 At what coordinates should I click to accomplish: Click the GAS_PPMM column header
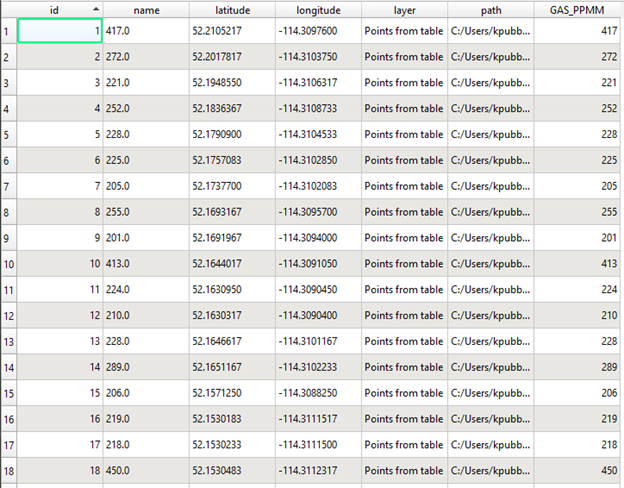(x=577, y=10)
